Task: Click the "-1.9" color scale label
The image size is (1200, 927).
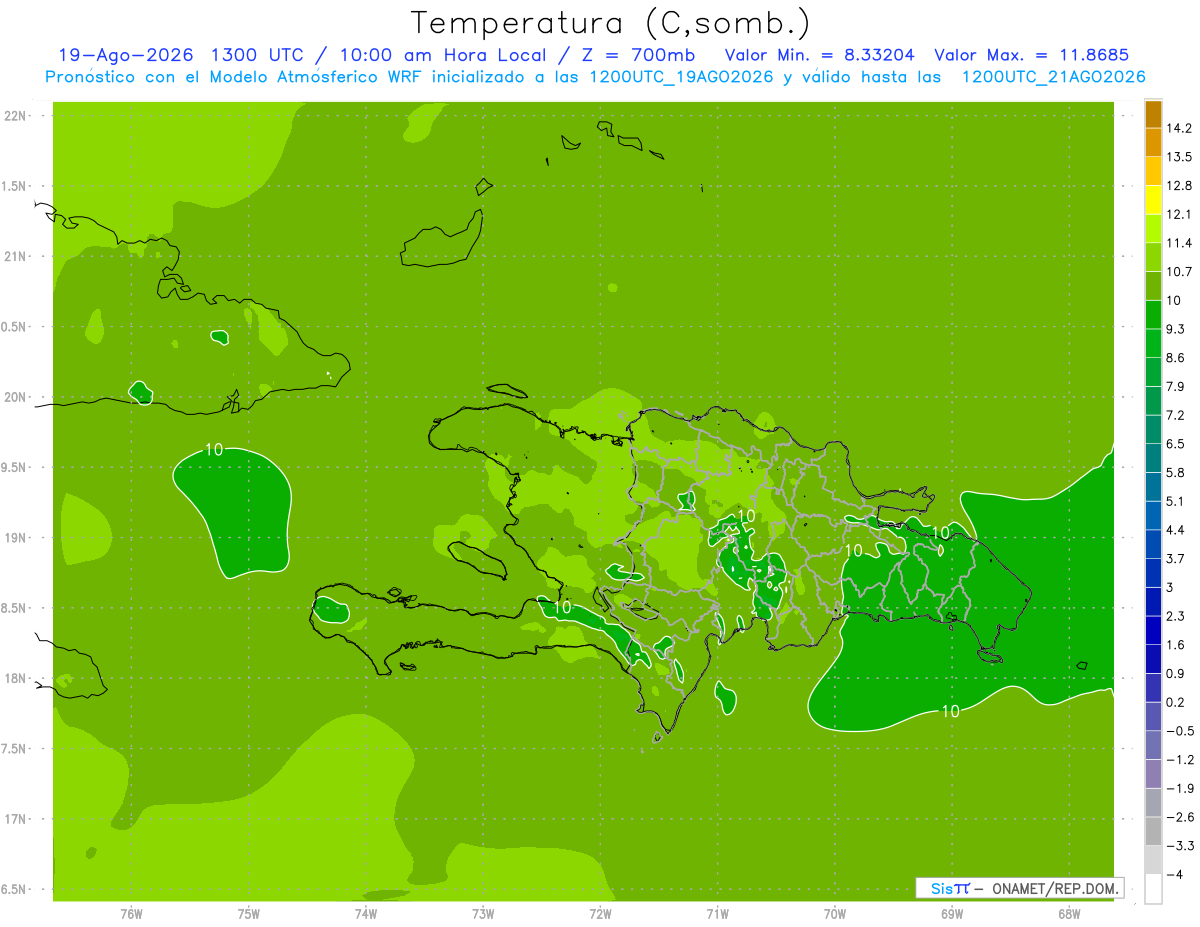Action: point(1179,788)
